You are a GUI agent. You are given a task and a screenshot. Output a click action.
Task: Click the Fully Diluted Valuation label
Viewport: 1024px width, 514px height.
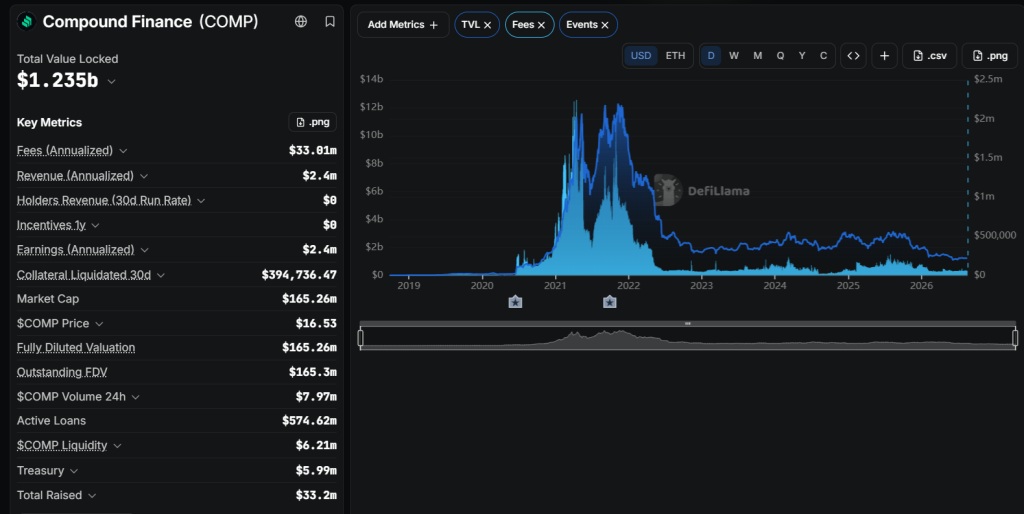click(76, 347)
